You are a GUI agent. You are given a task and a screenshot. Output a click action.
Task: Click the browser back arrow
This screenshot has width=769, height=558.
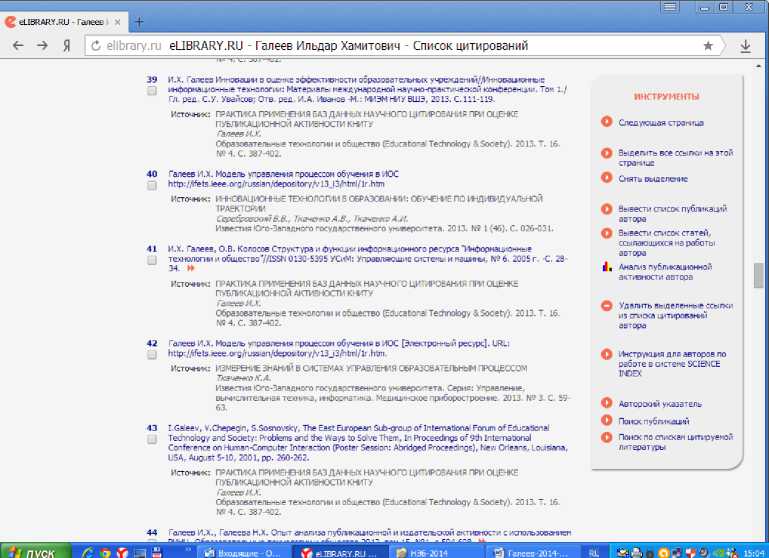pyautogui.click(x=16, y=45)
